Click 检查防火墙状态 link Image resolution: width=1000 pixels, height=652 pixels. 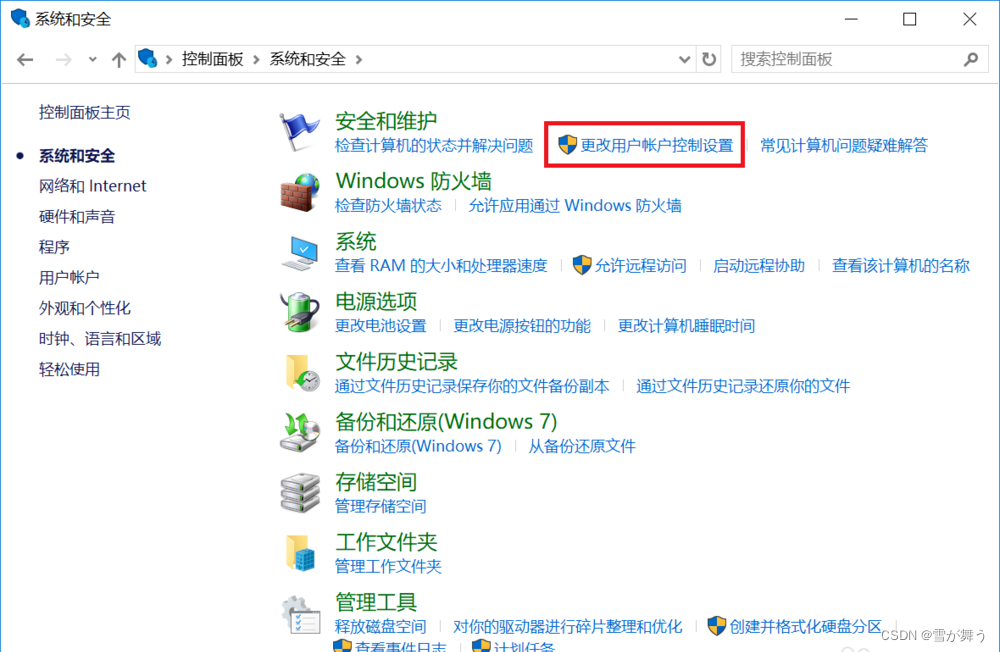(388, 205)
